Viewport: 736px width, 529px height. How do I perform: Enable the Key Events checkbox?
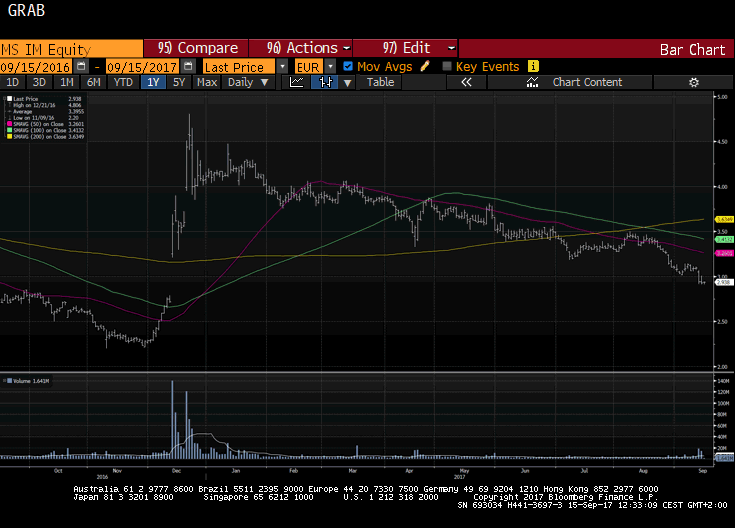pyautogui.click(x=446, y=67)
